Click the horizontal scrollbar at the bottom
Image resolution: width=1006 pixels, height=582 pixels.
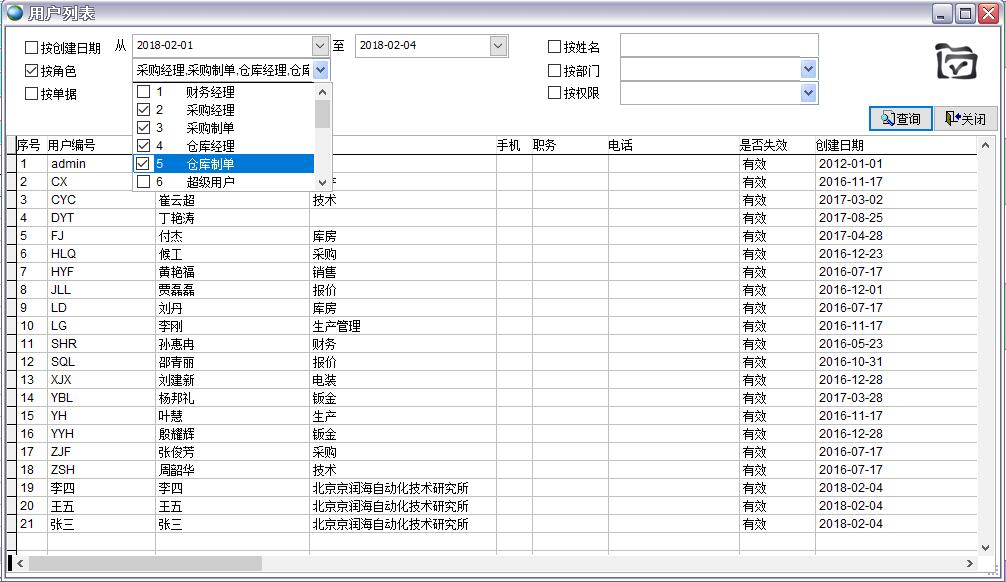coord(500,564)
